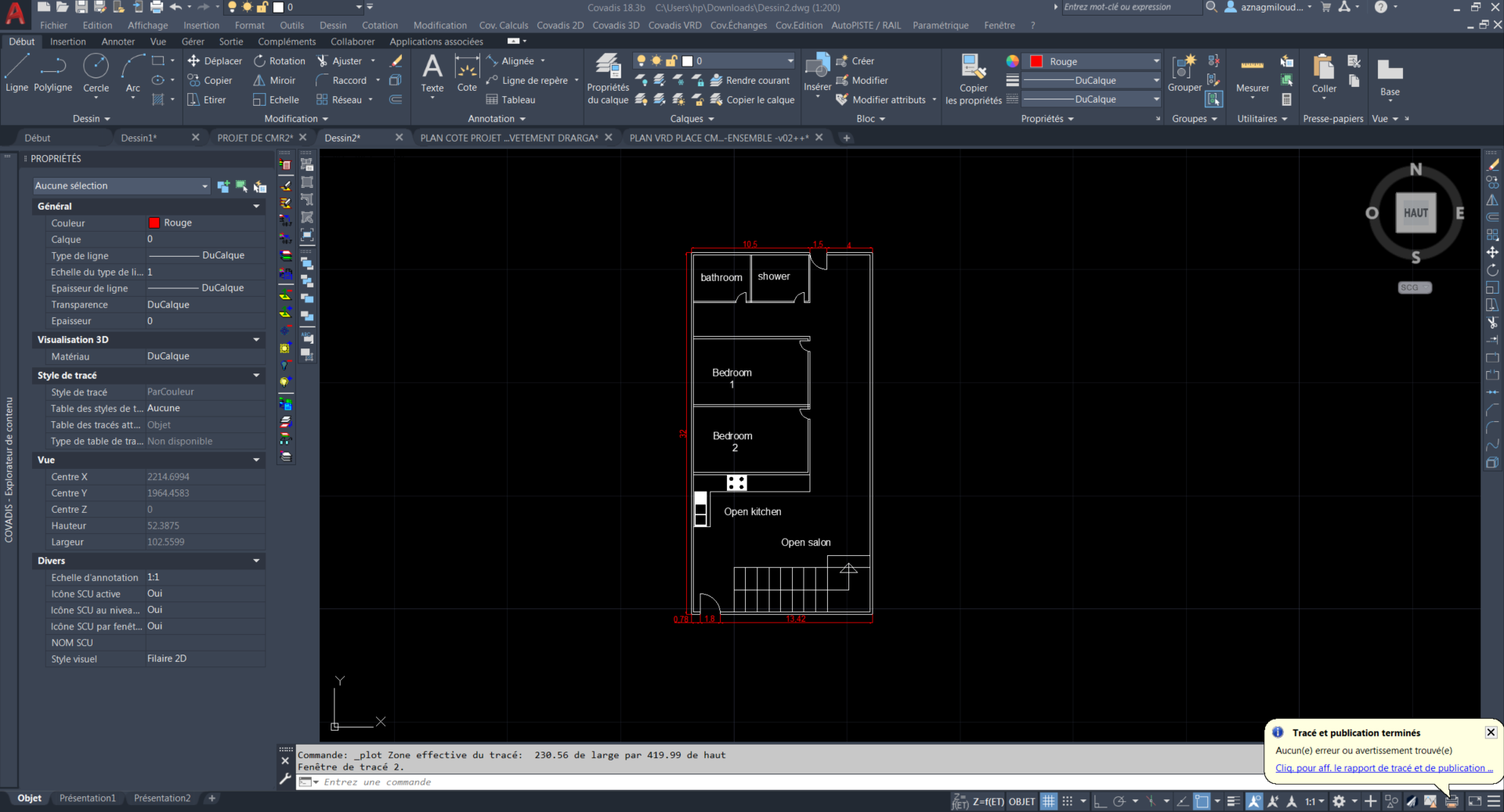Toggle the grid display in status bar

coord(1048,801)
